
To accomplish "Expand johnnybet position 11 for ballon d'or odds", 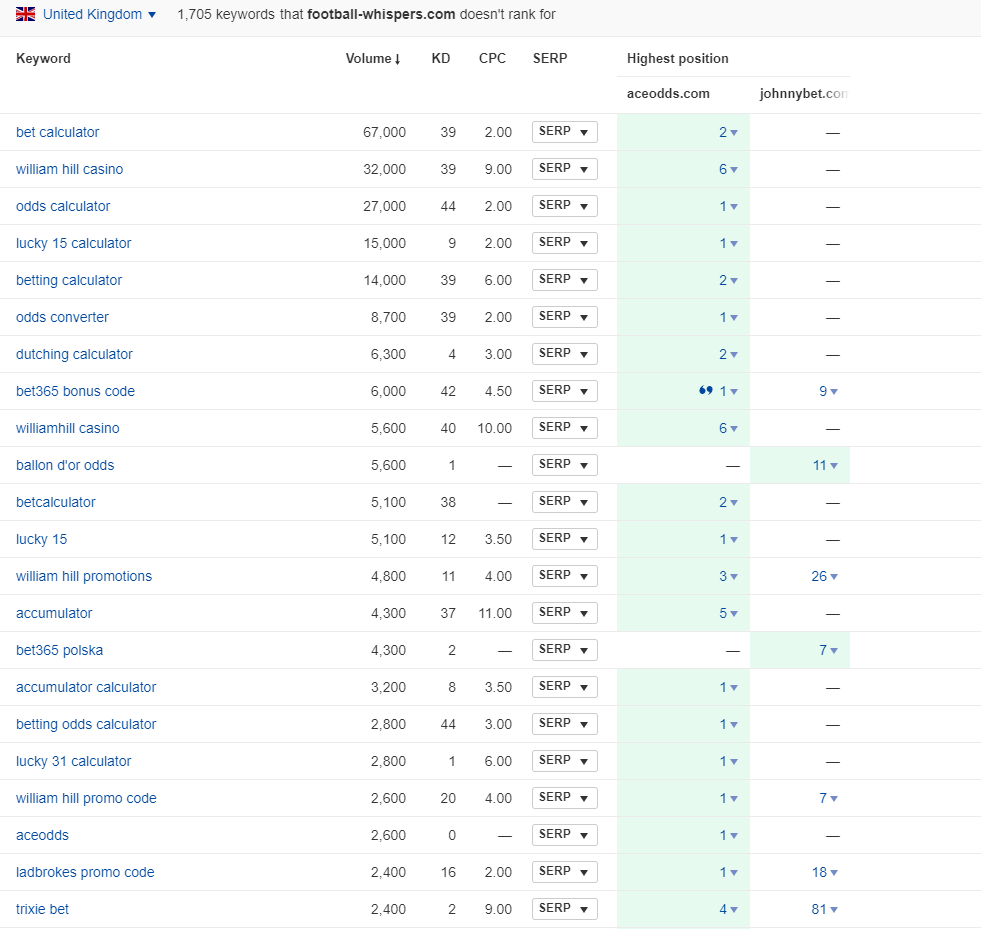I will click(x=825, y=465).
